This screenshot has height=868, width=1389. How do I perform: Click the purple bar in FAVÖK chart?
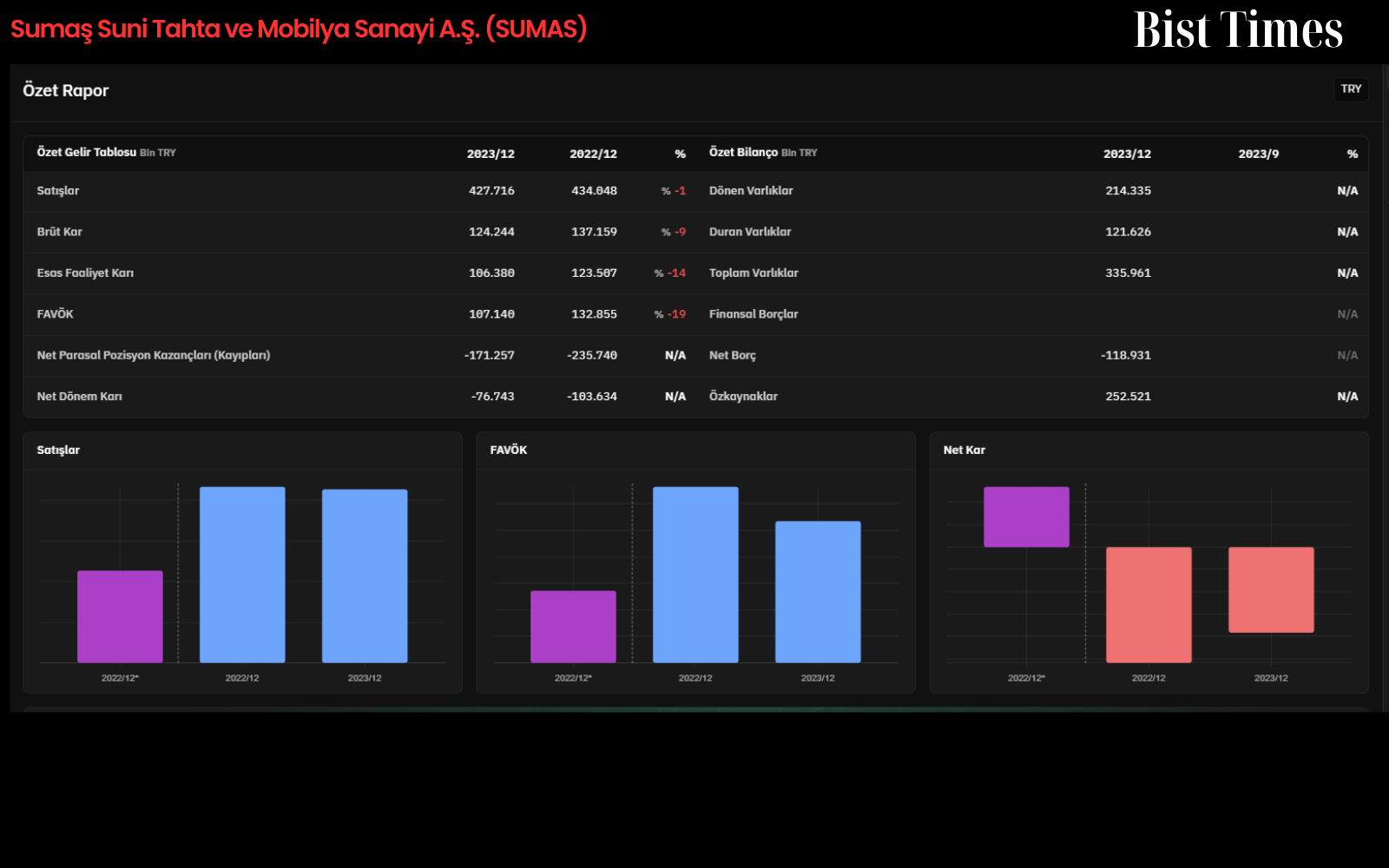(573, 627)
